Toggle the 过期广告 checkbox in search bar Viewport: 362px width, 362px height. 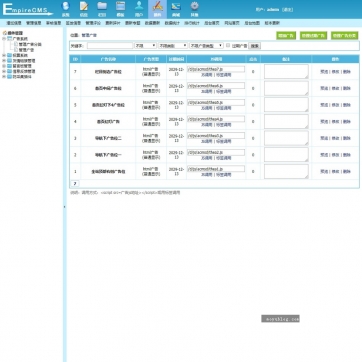(x=228, y=45)
